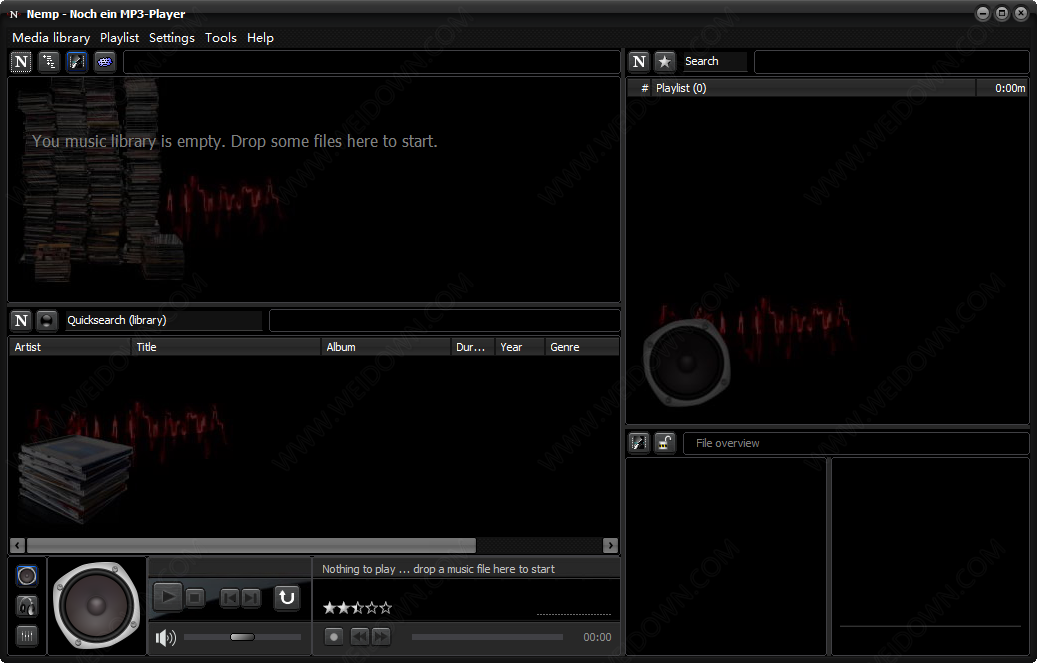Image resolution: width=1037 pixels, height=663 pixels.
Task: Minimize the Nemp window
Action: tap(983, 13)
